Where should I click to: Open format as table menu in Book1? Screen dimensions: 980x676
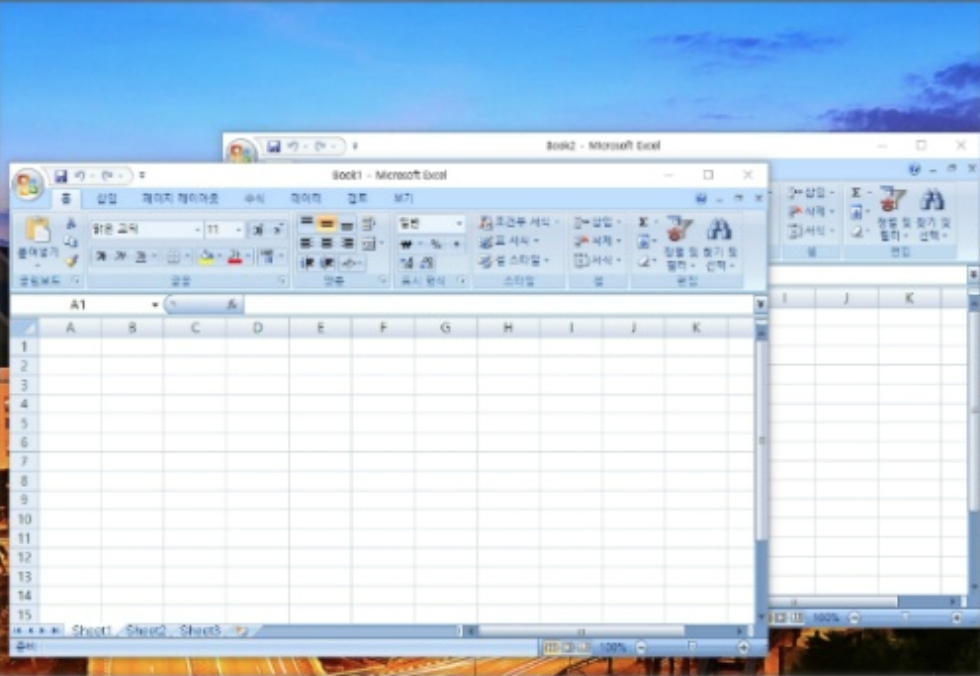coord(509,241)
